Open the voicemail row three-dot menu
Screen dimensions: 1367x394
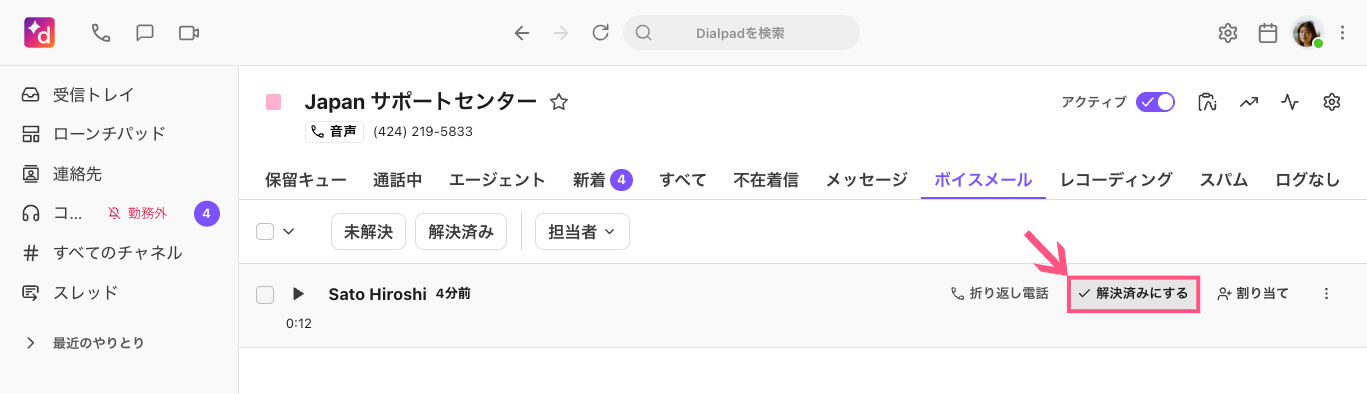pyautogui.click(x=1327, y=294)
